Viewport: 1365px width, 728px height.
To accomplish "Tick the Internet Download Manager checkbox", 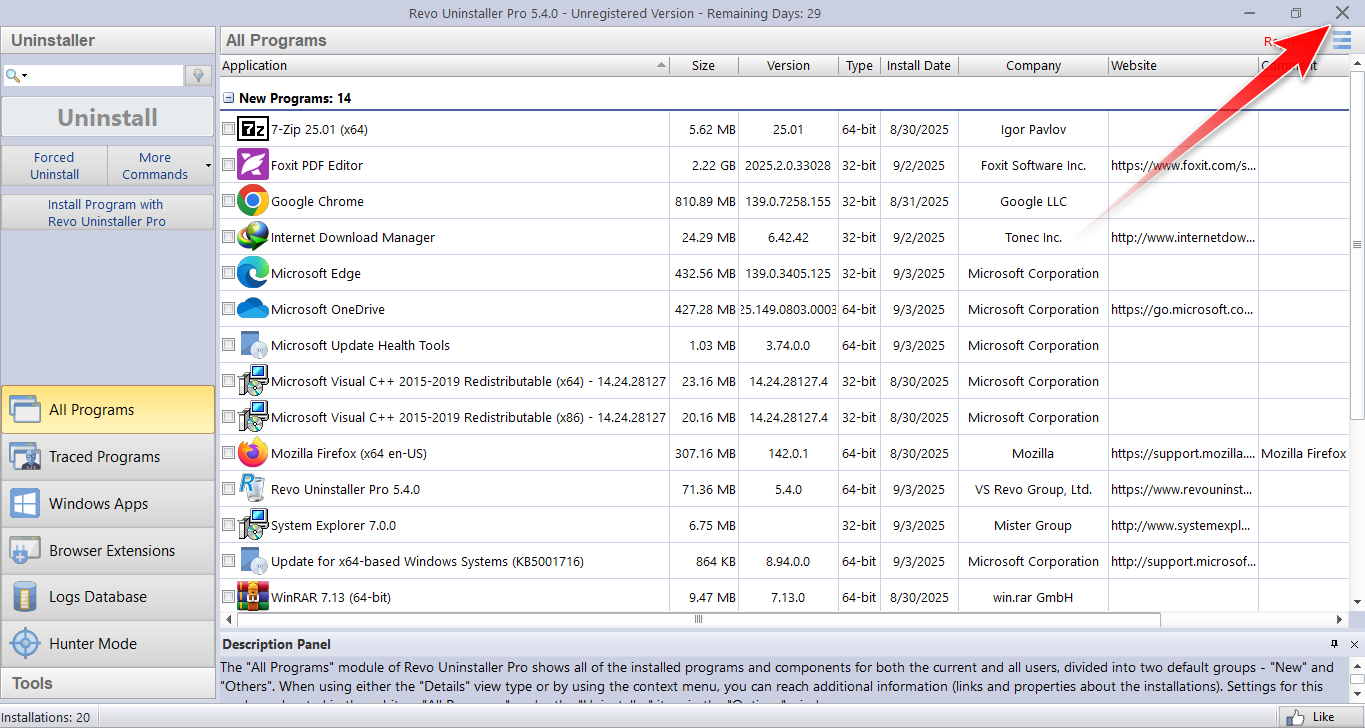I will (228, 237).
